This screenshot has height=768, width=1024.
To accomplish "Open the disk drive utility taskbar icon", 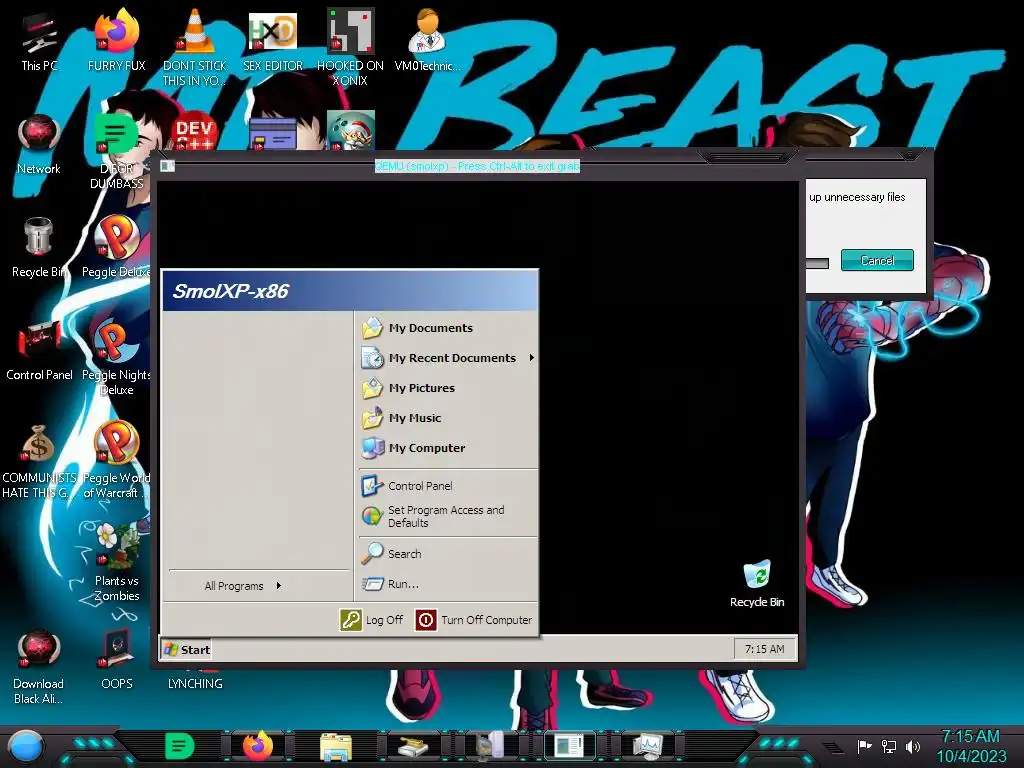I will [413, 746].
